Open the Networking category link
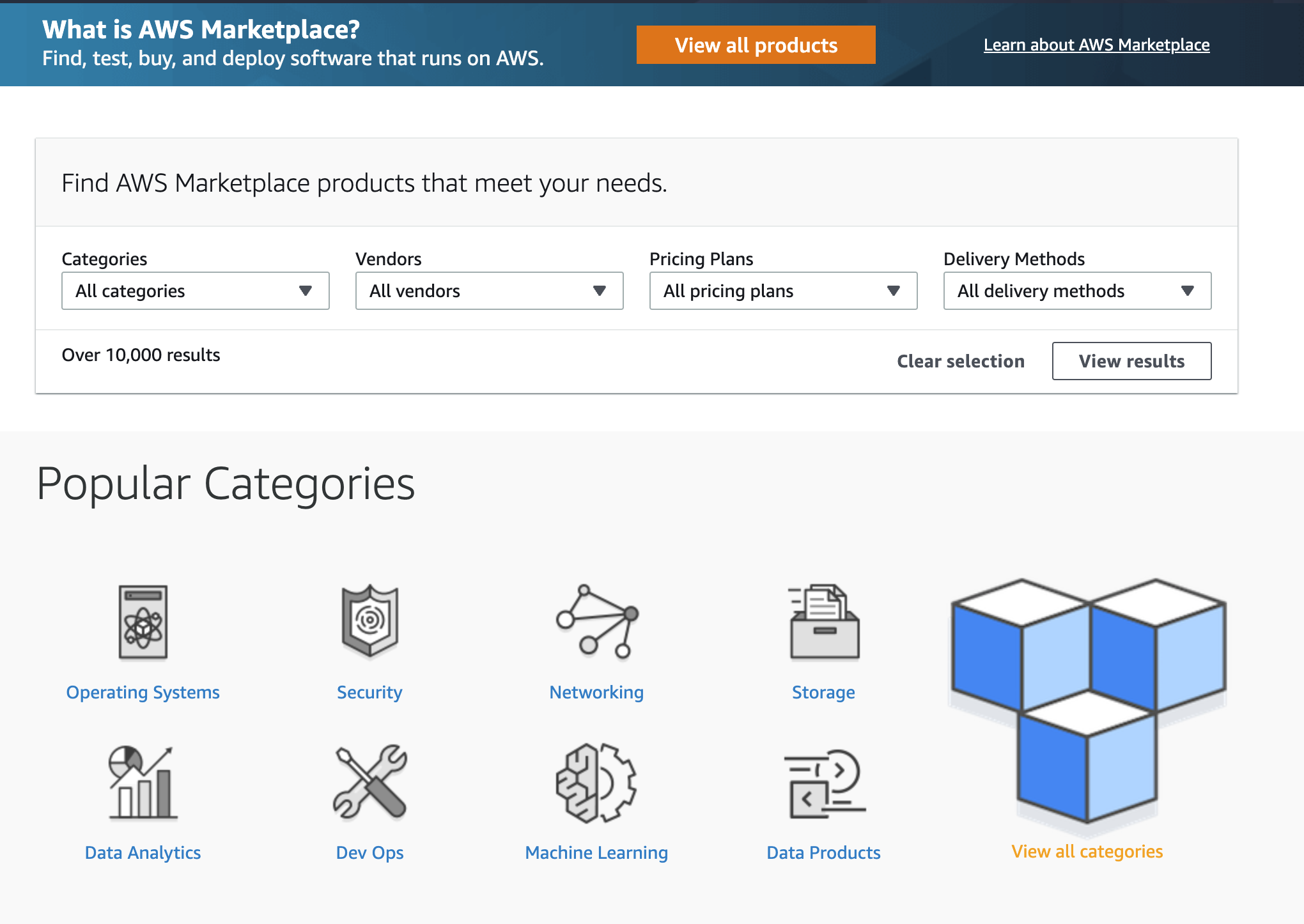The image size is (1304, 924). coord(596,692)
